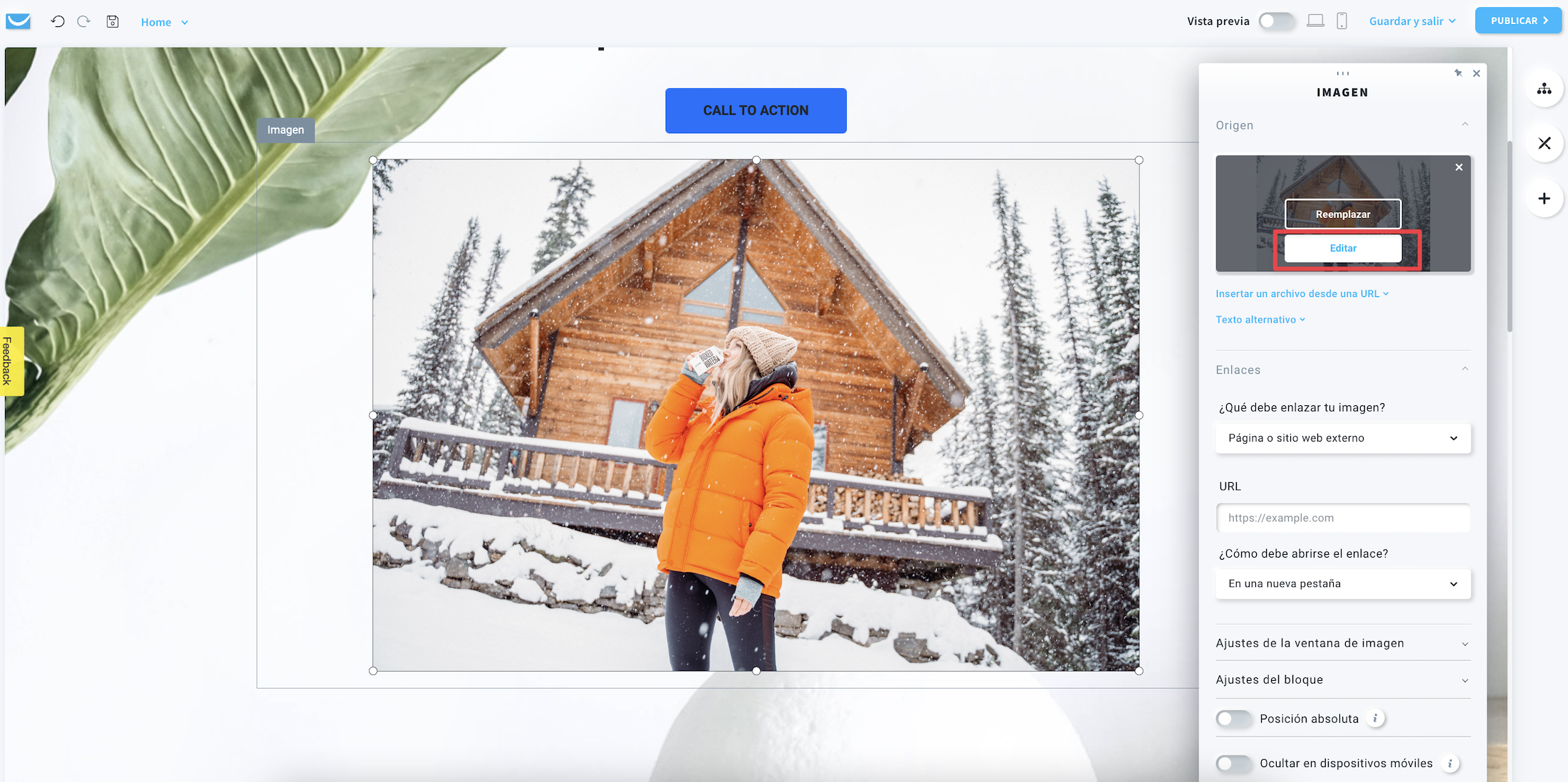This screenshot has width=1568, height=782.
Task: Click URL input field to type
Action: tap(1344, 518)
